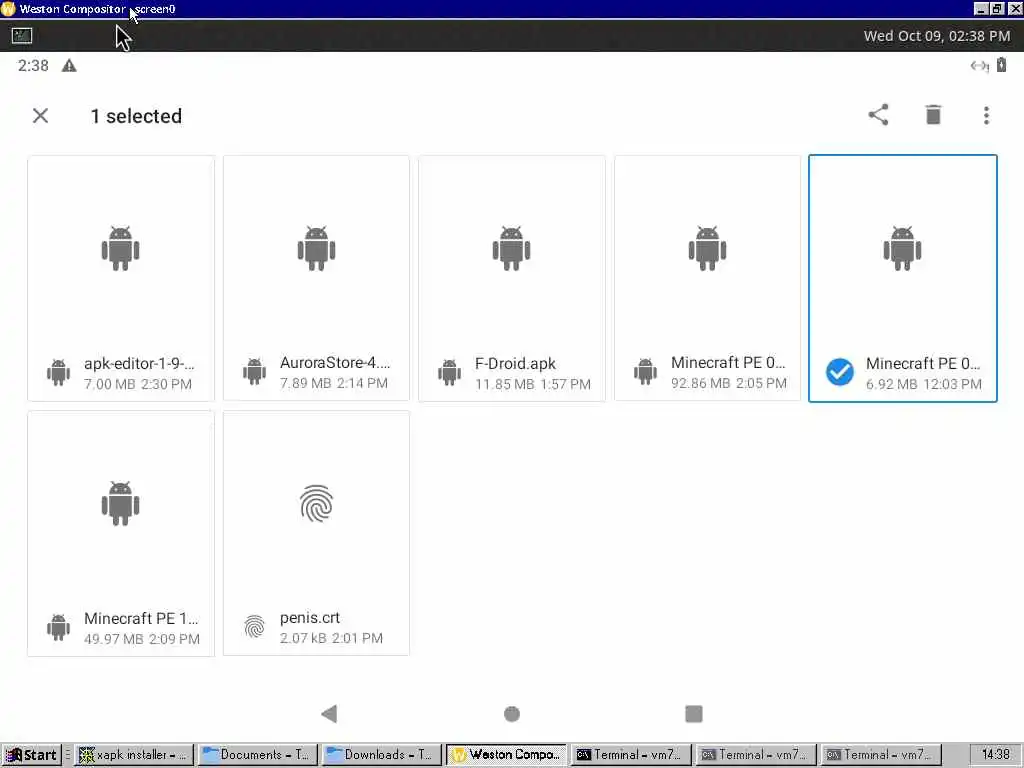Click the Weston Compositor taskbar button
Viewport: 1024px width, 768px height.
tap(506, 755)
